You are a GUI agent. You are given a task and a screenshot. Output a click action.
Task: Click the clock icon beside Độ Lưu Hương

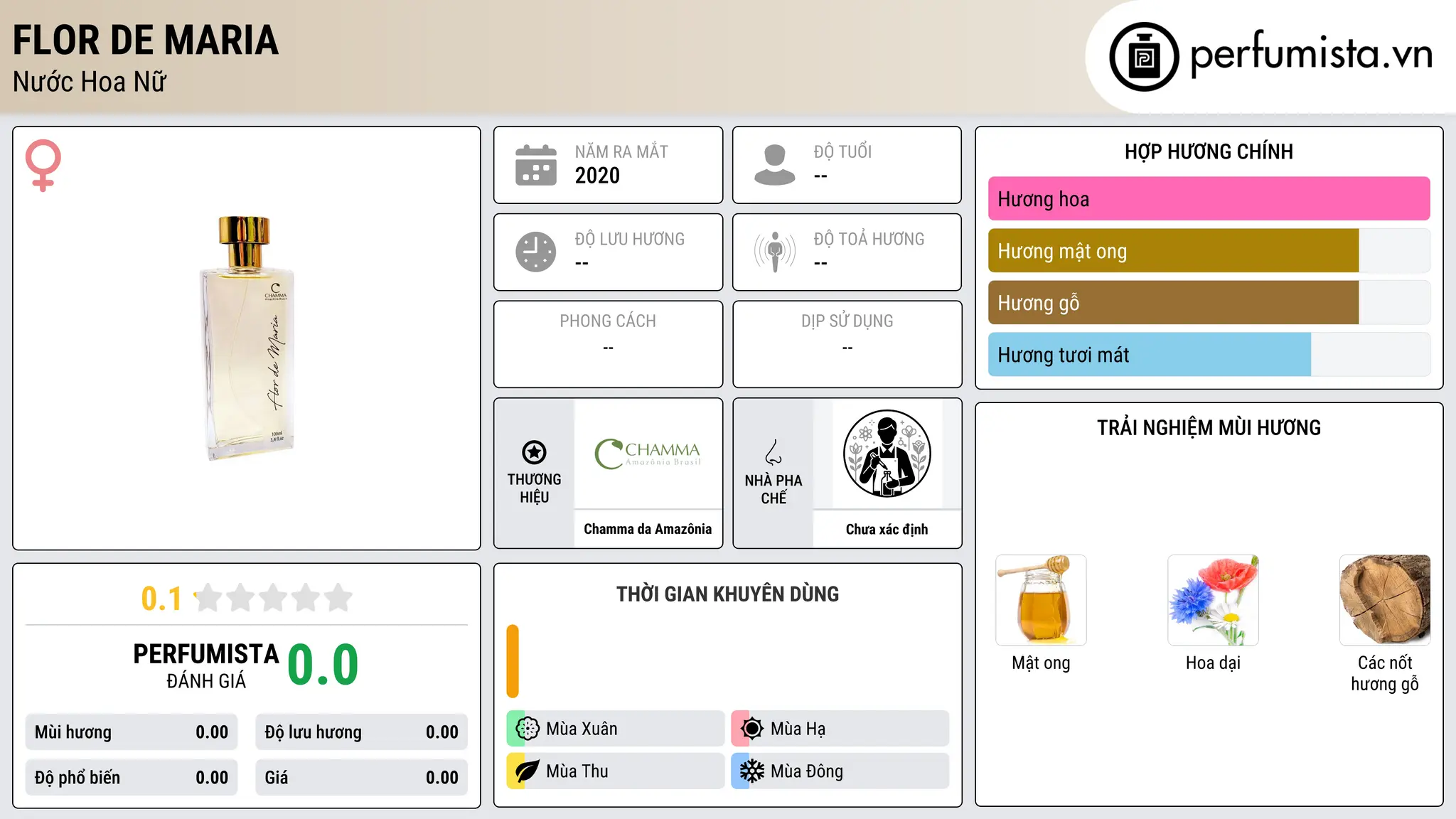click(x=536, y=252)
